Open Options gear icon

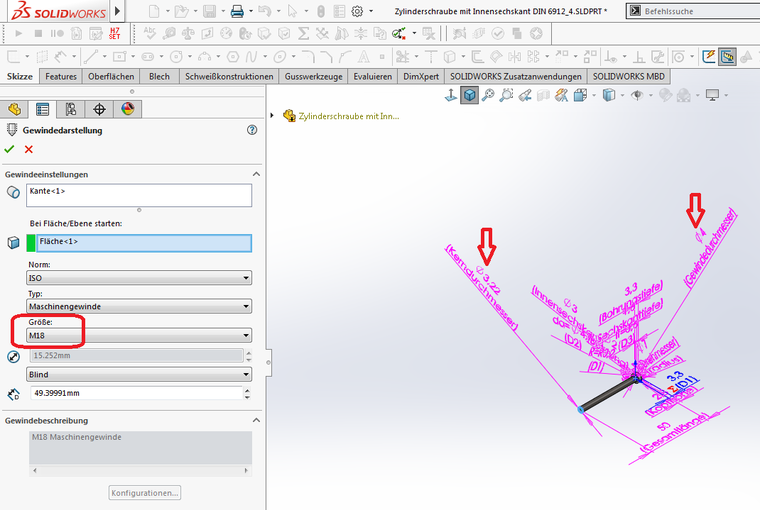click(x=357, y=11)
